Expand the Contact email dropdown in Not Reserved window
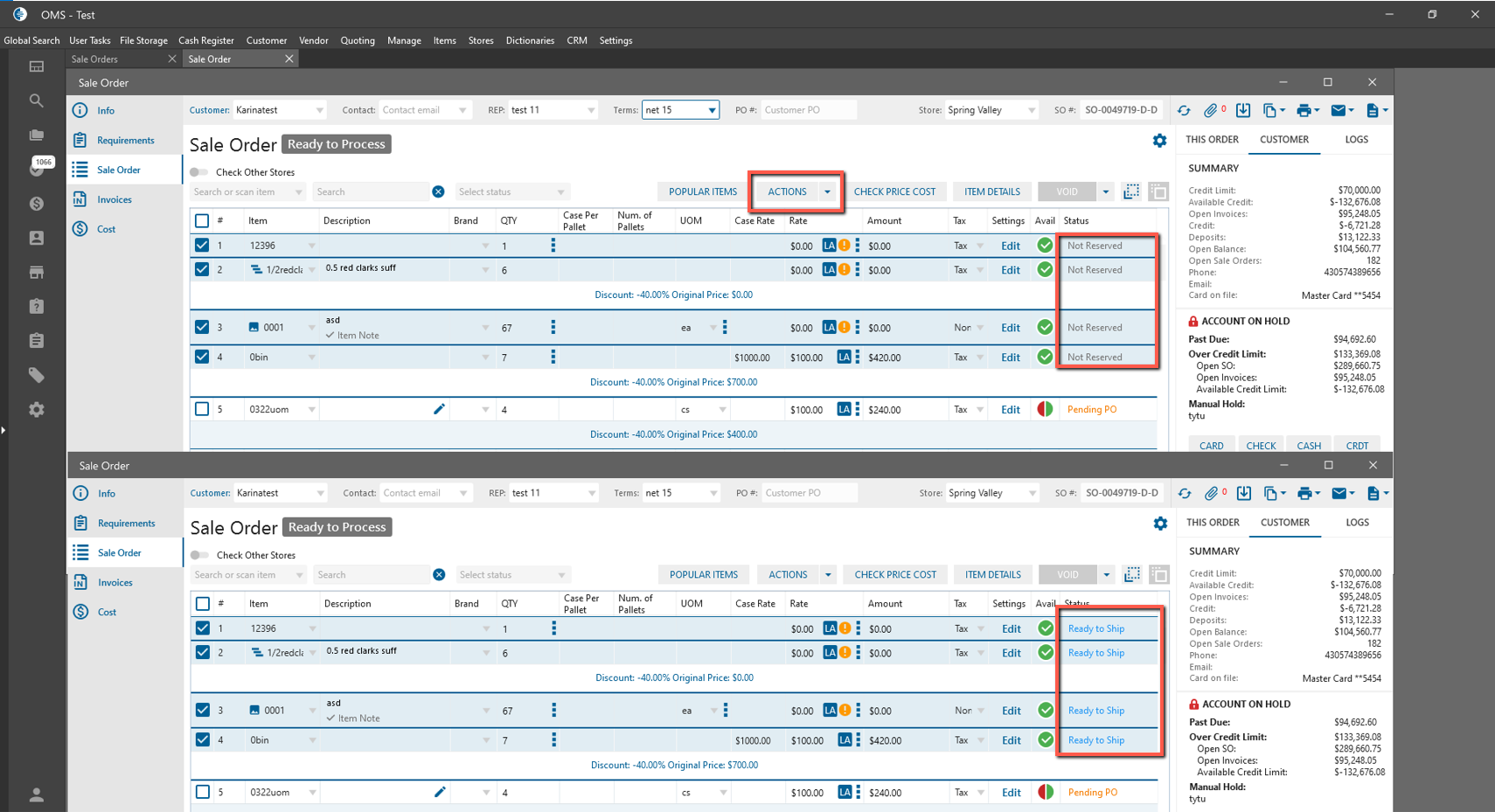 [x=462, y=110]
